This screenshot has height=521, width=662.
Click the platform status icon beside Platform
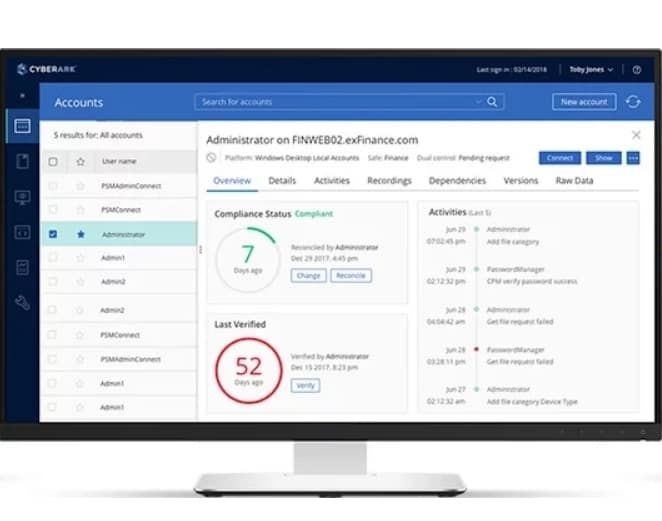point(212,158)
